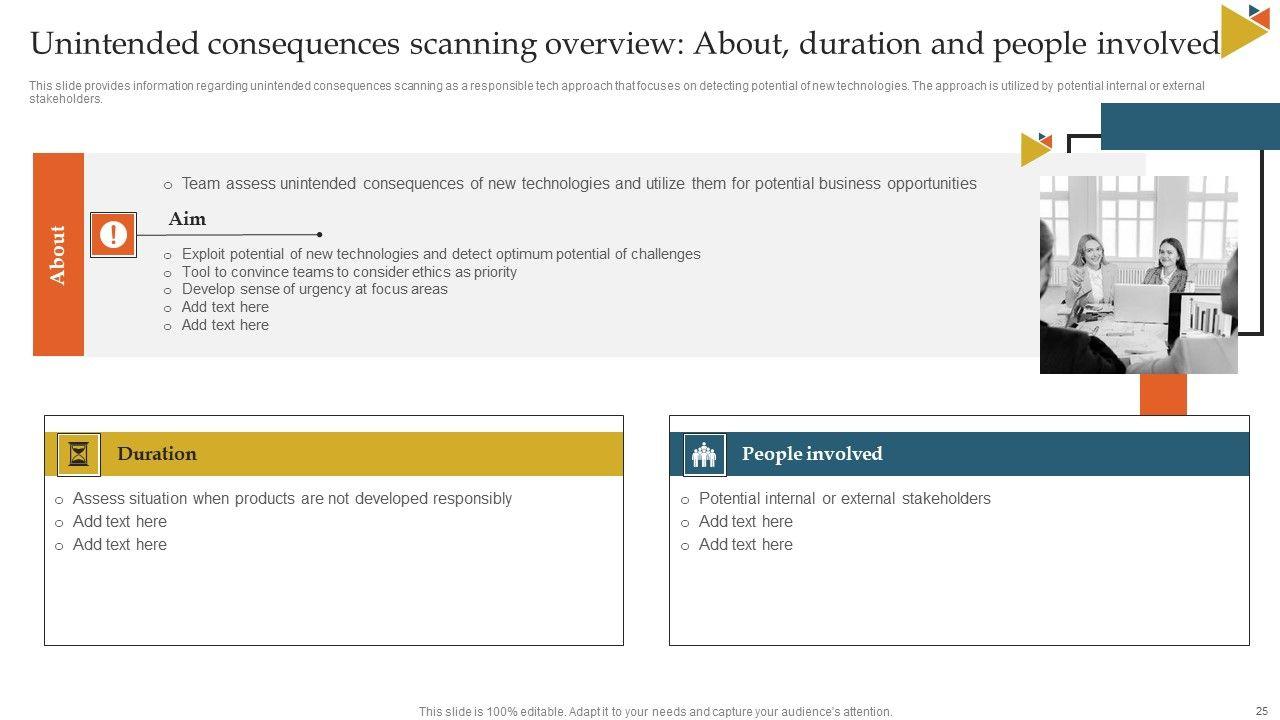Select the black-and-white meeting photo
The height and width of the screenshot is (720, 1280).
1138,275
